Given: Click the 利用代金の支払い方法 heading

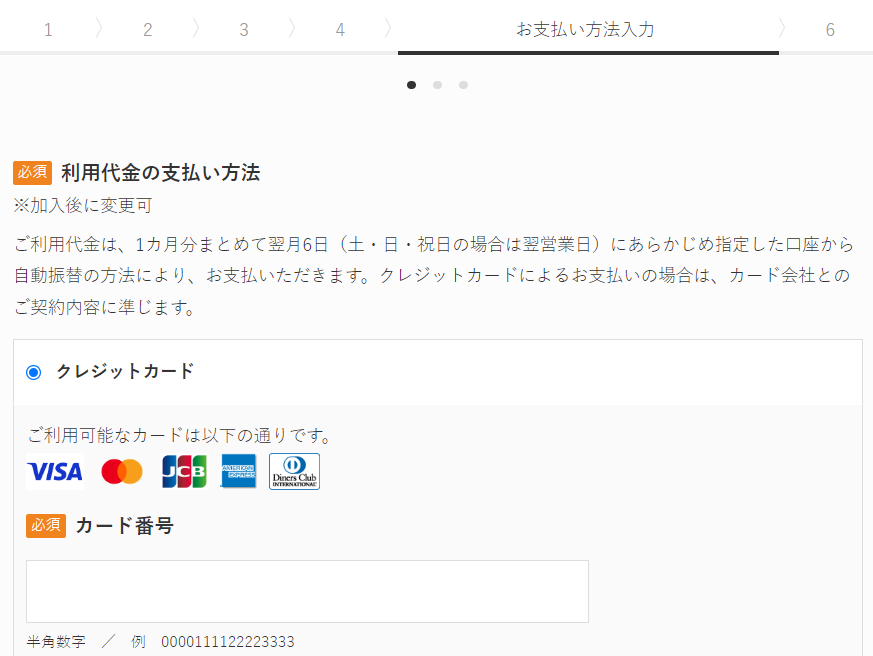Looking at the screenshot, I should point(161,173).
